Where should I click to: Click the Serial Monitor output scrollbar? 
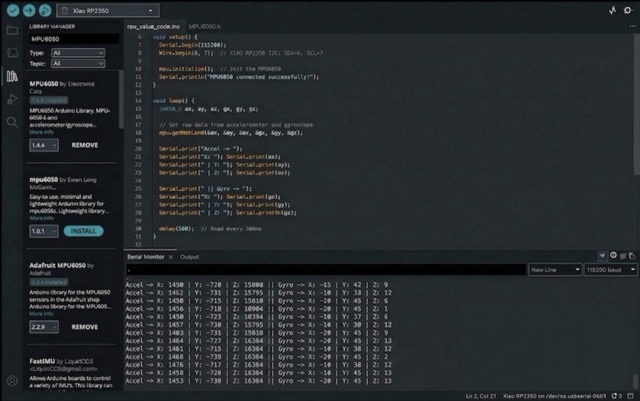[636, 381]
